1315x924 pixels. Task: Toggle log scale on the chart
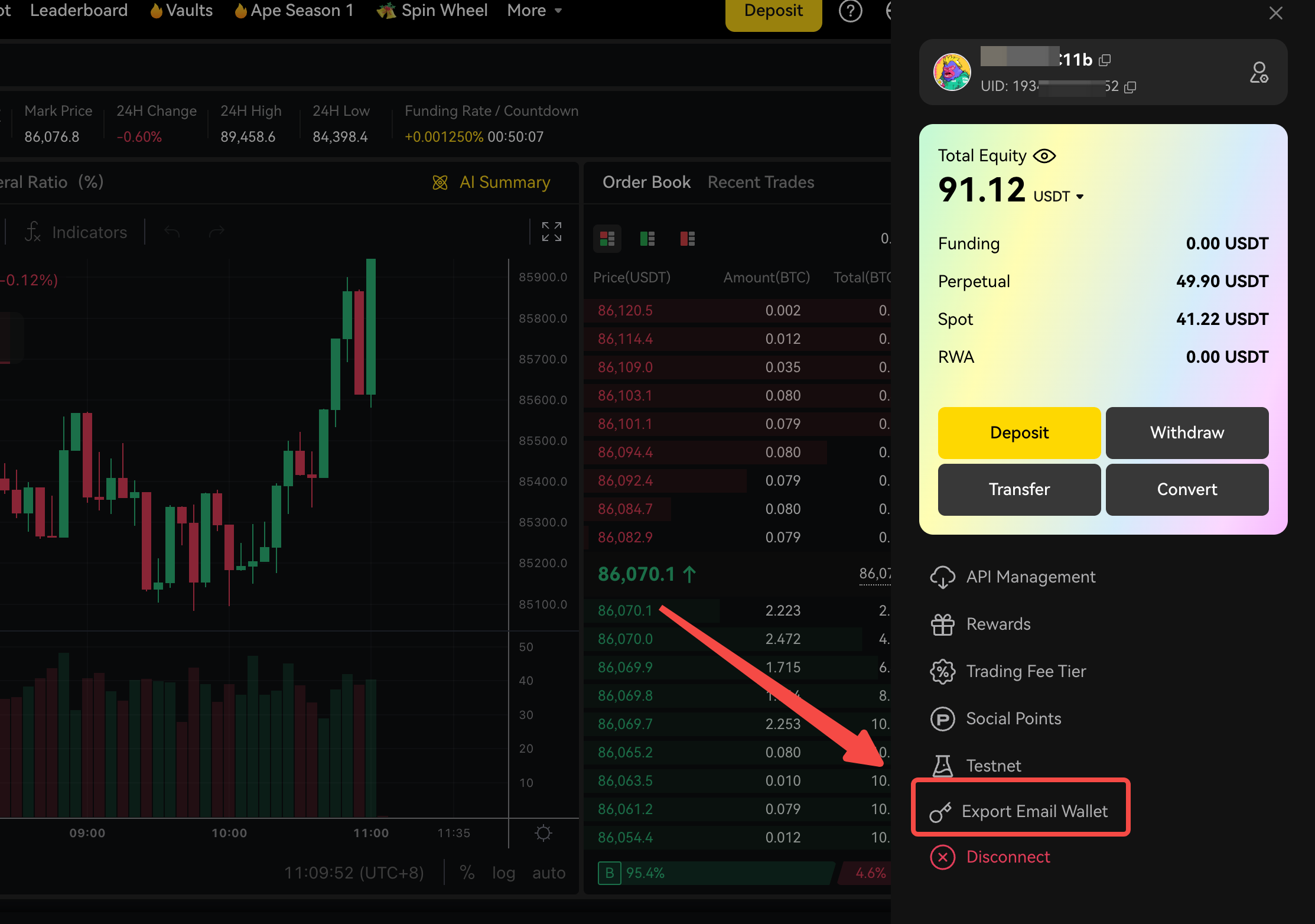coord(503,873)
